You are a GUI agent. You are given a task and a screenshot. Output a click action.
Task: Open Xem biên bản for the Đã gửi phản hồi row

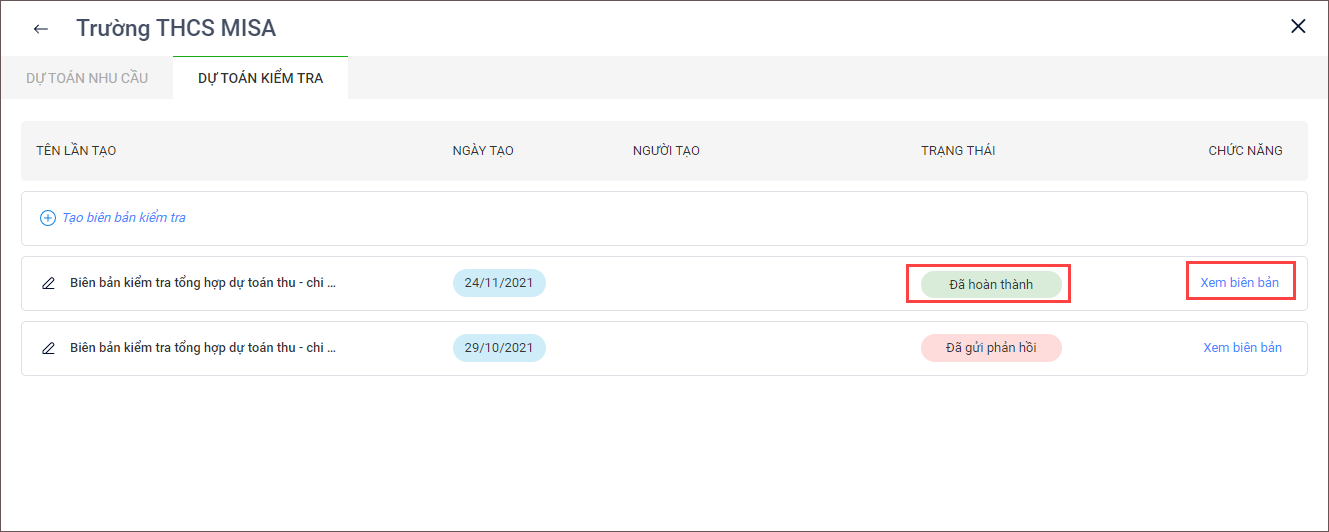(1242, 348)
